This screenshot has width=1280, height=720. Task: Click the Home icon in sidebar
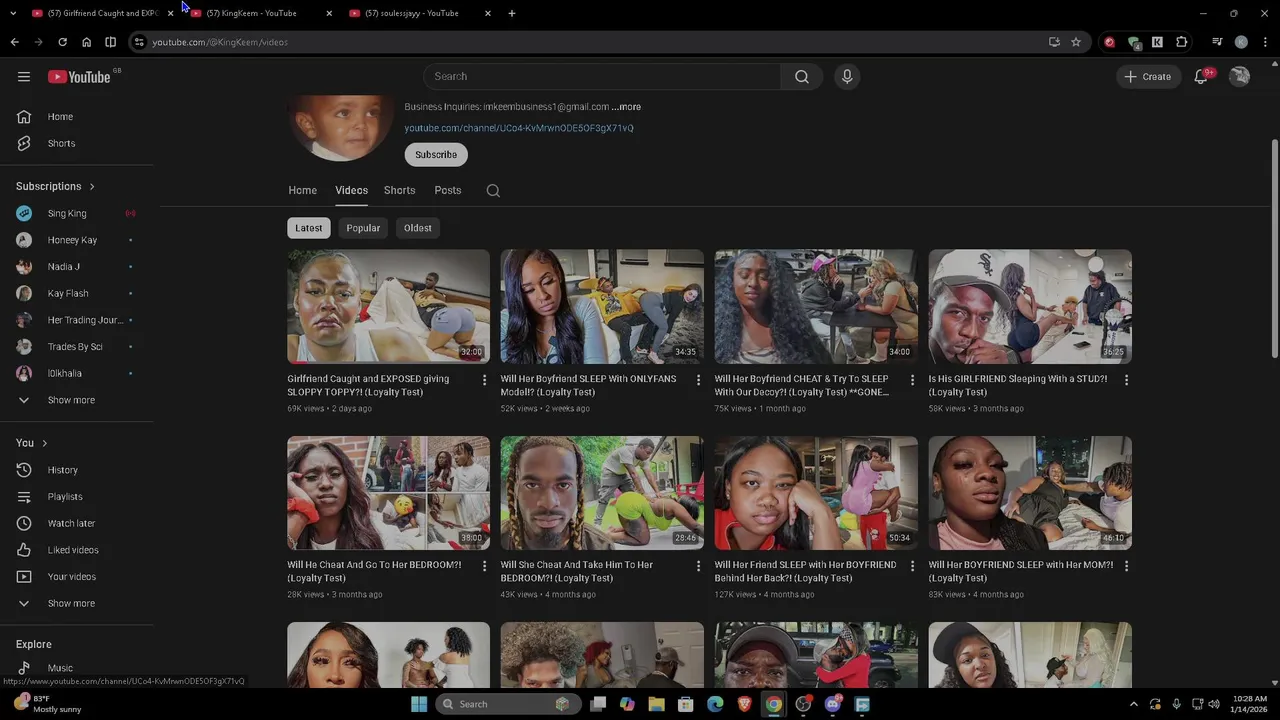(x=24, y=117)
